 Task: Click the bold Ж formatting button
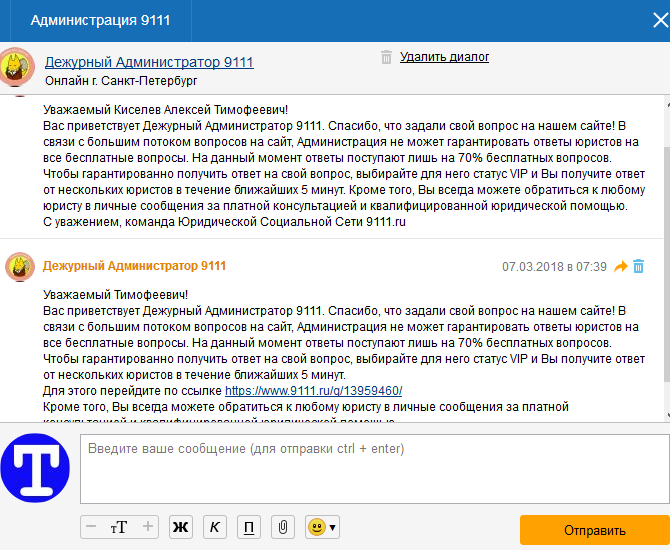pos(181,527)
